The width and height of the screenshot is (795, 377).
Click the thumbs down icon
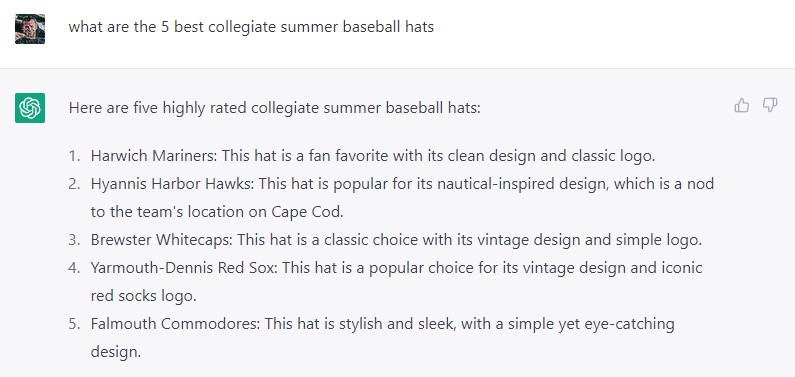point(770,105)
